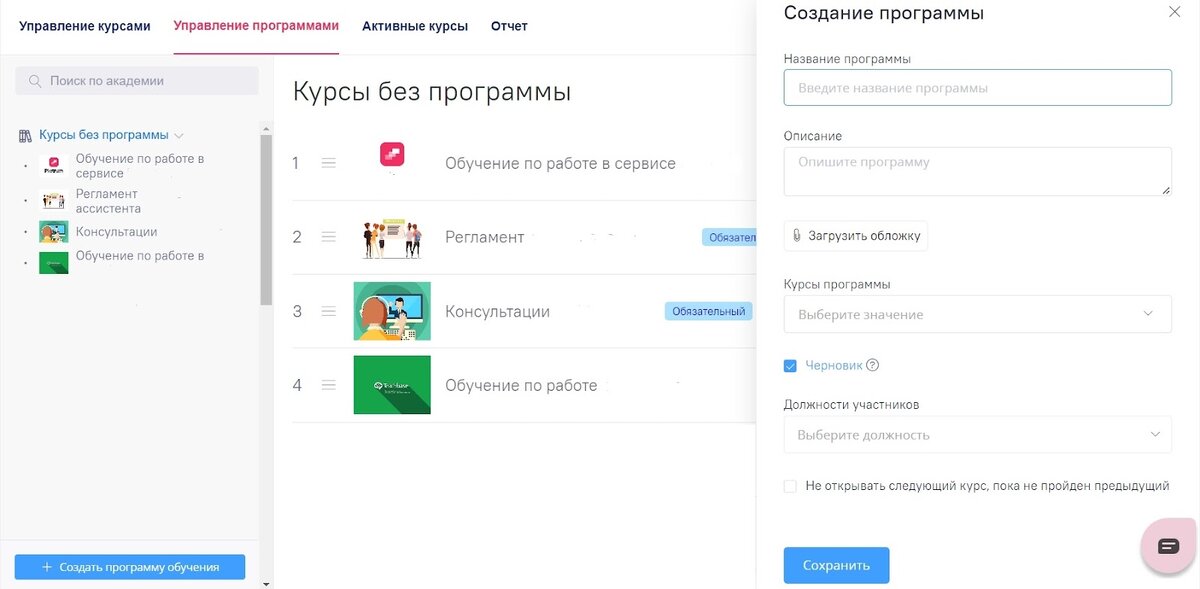This screenshot has height=589, width=1200.
Task: Close the Создание программы panel
Action: [1174, 12]
